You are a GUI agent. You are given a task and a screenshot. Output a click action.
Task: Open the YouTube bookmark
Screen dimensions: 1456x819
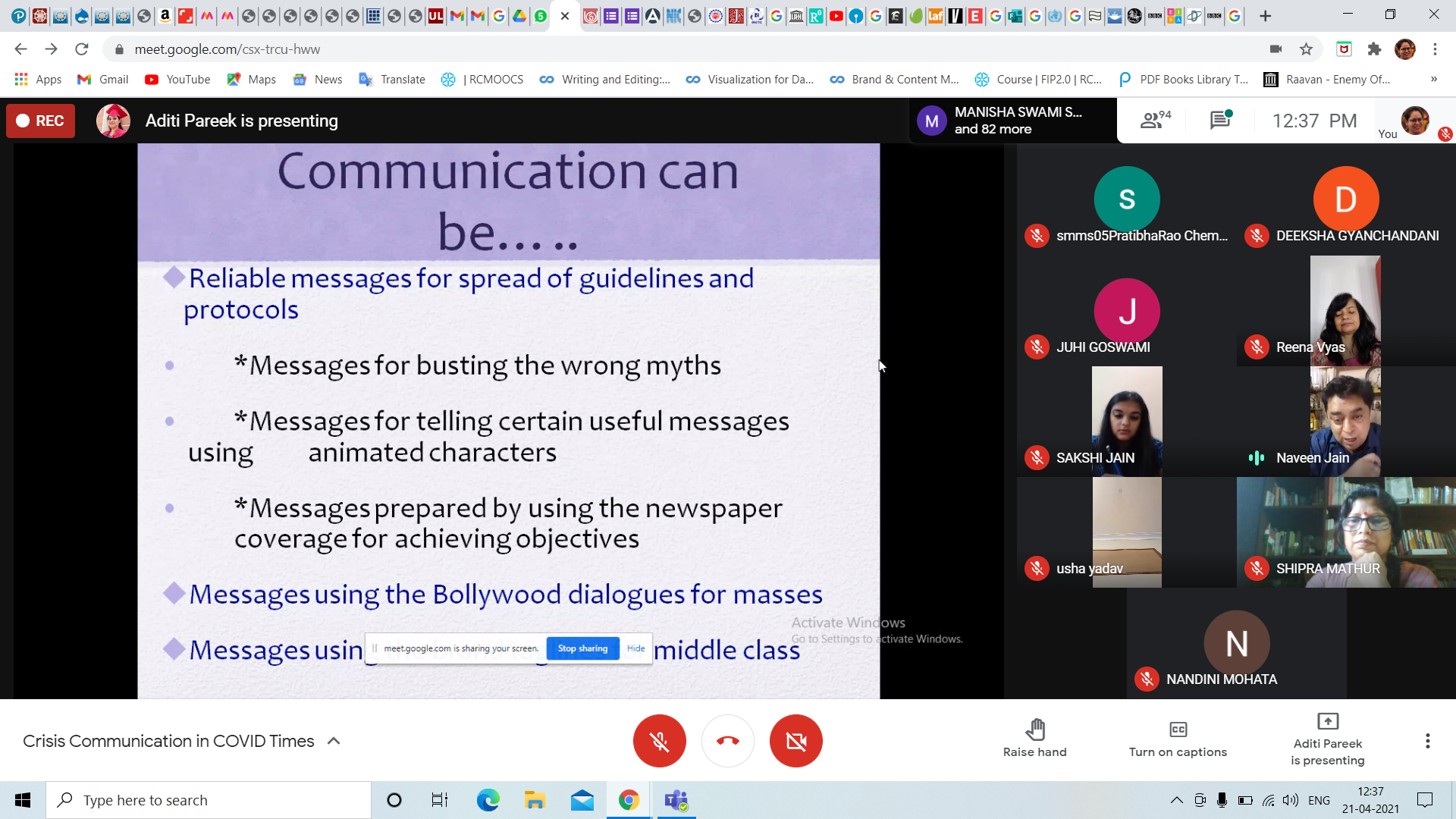[177, 79]
